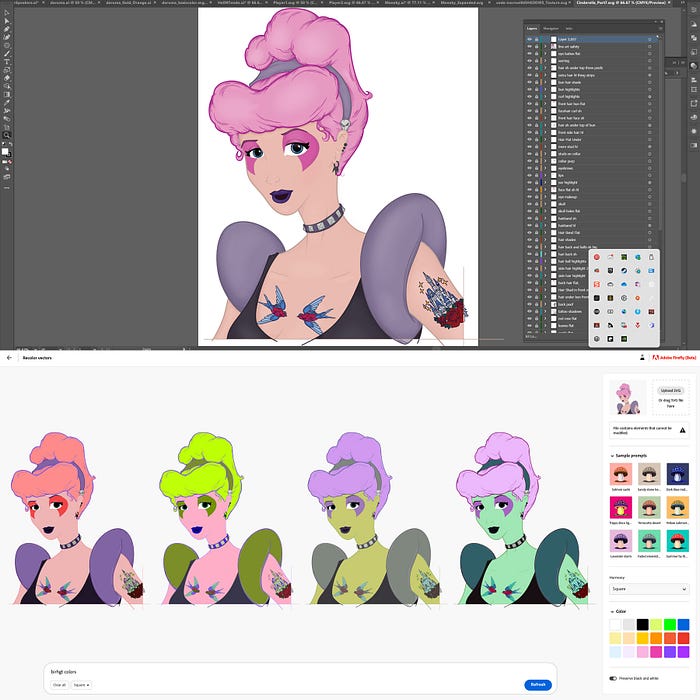Viewport: 700px width, 700px height.
Task: Click the white fill color box in toolbar
Action: coord(5,151)
